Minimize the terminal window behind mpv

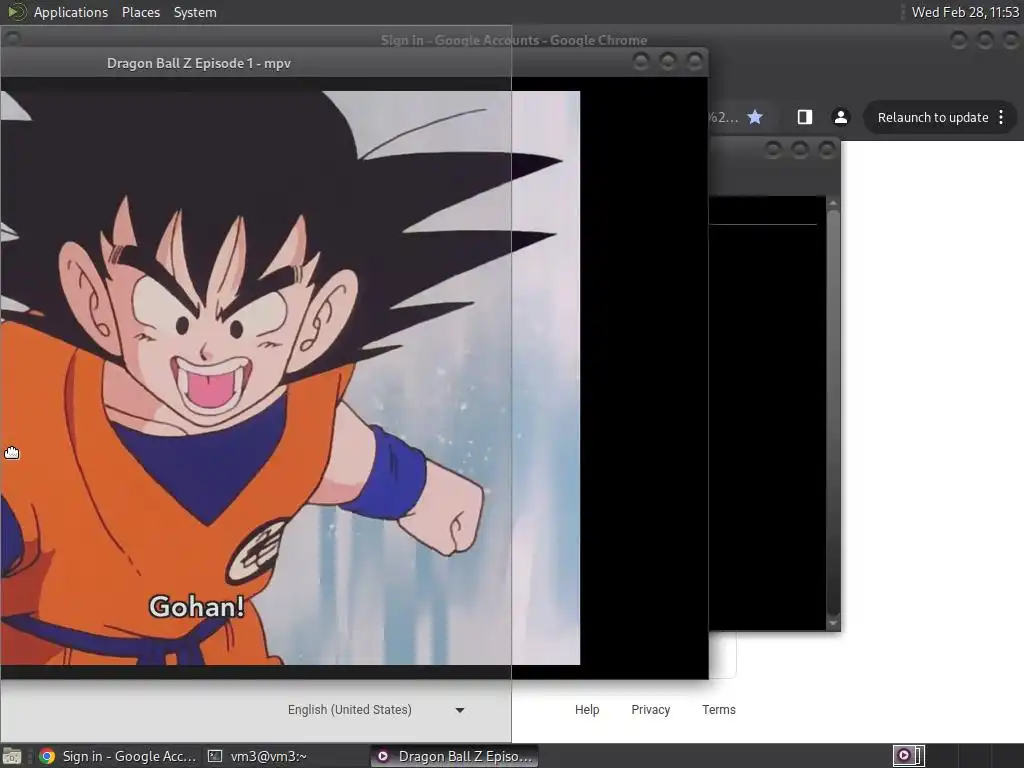click(x=773, y=151)
